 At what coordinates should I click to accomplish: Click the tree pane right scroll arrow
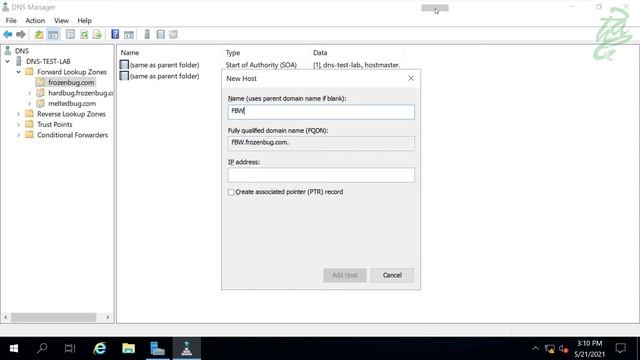click(108, 317)
